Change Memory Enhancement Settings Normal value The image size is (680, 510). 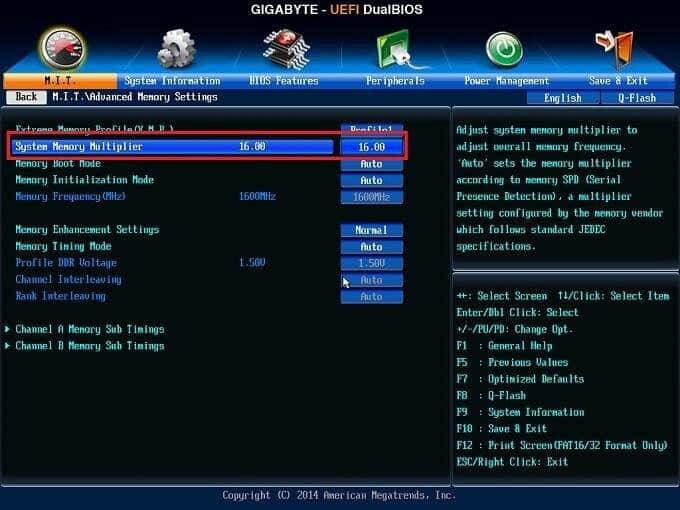point(371,230)
